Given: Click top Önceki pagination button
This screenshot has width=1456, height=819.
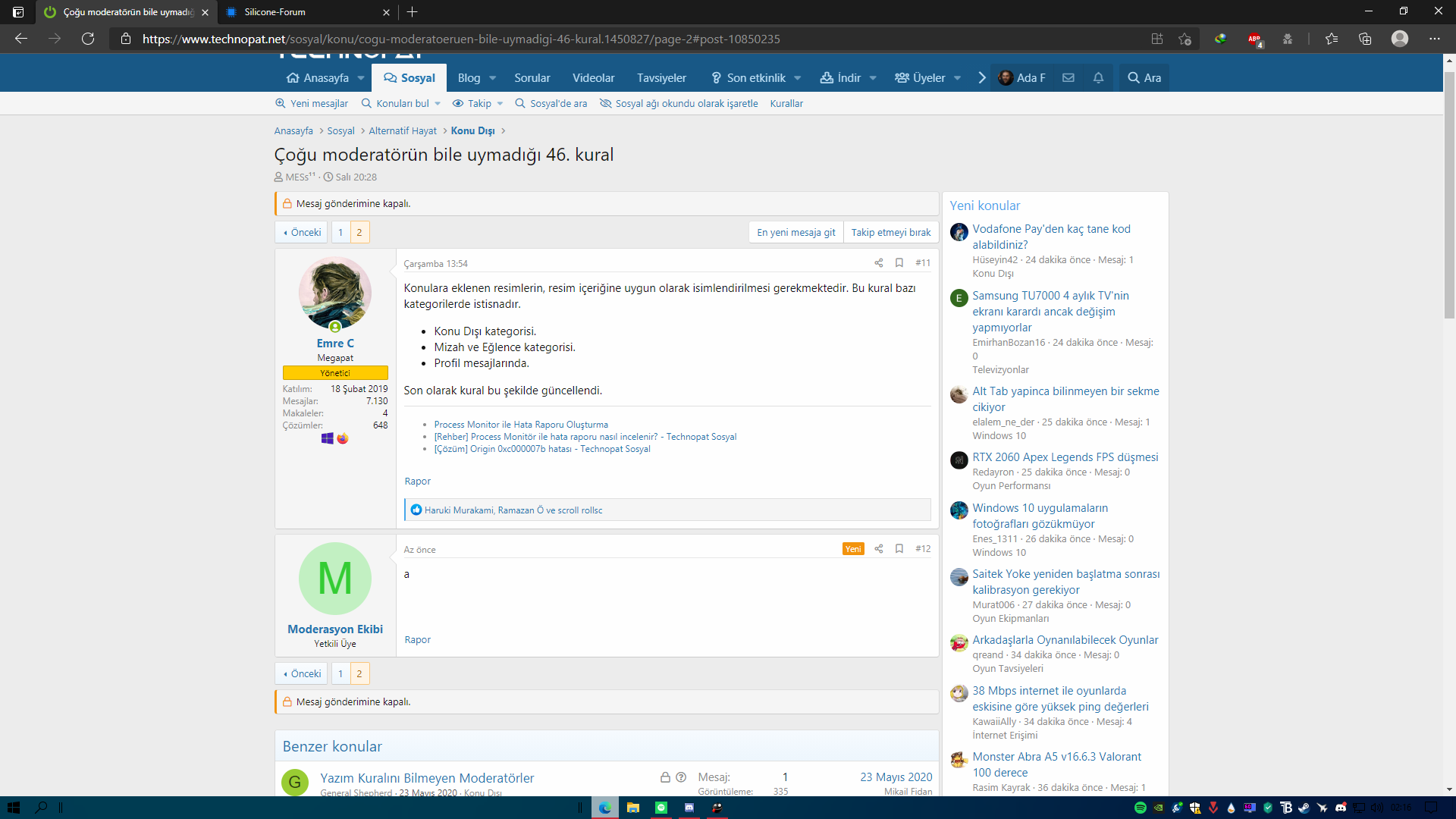Looking at the screenshot, I should (x=302, y=233).
